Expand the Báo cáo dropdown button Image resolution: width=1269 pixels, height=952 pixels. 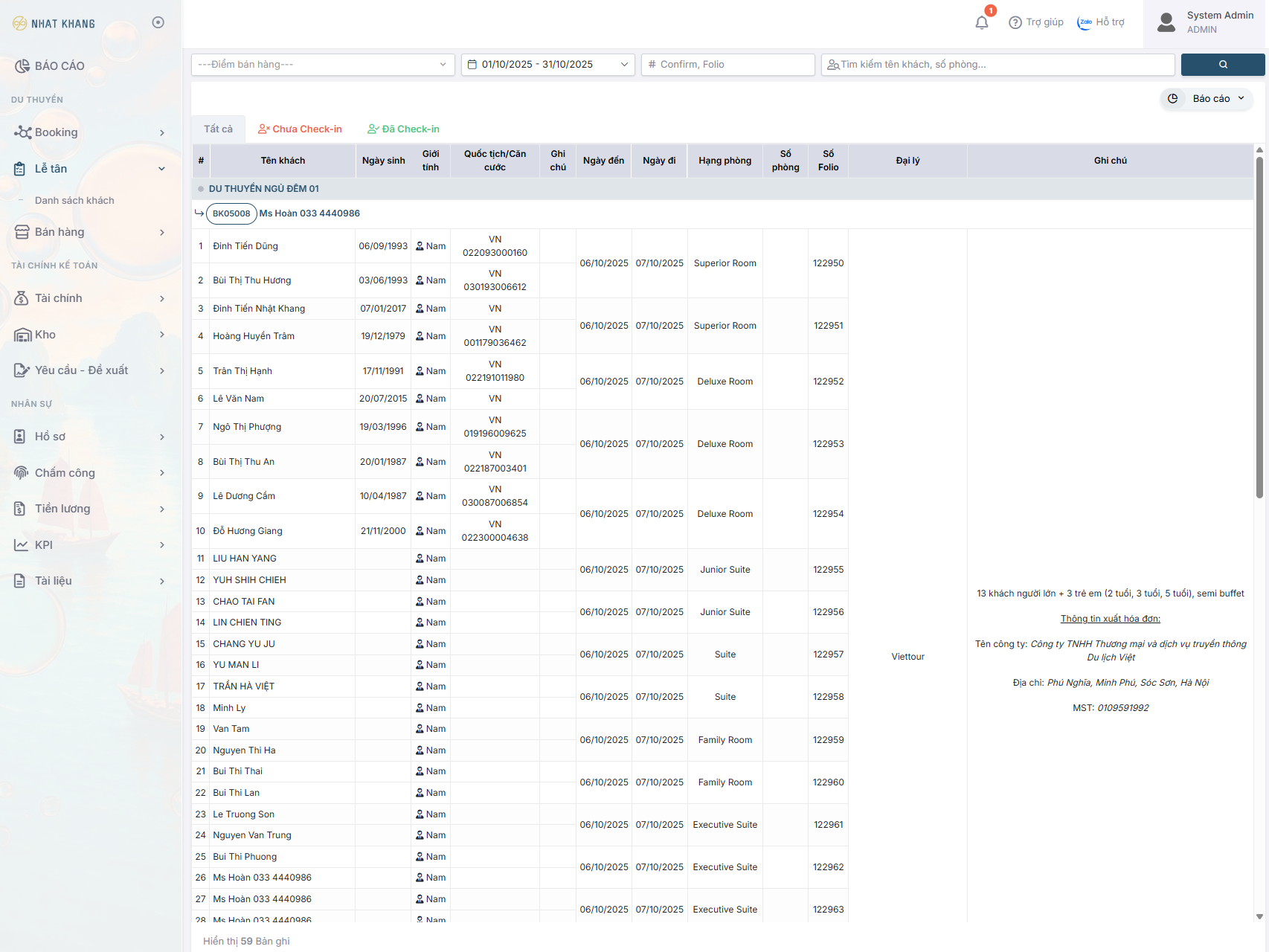point(1207,99)
